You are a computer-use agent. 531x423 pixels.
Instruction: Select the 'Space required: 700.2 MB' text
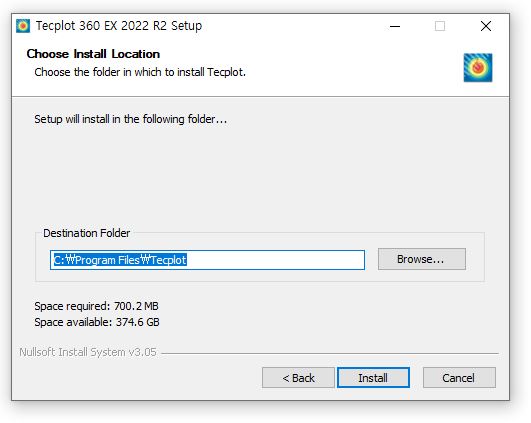click(x=97, y=306)
